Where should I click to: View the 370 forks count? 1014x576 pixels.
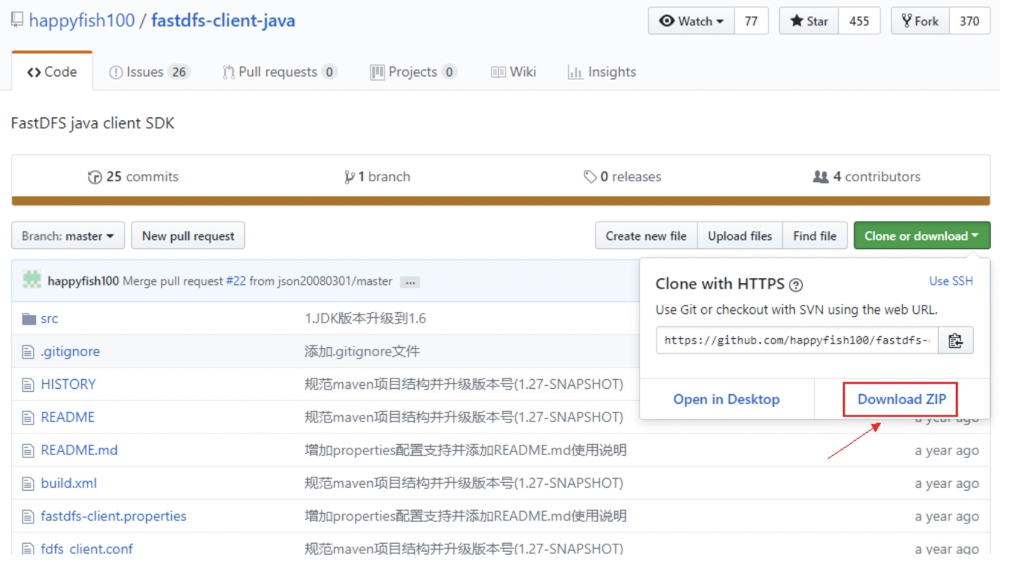tap(969, 21)
